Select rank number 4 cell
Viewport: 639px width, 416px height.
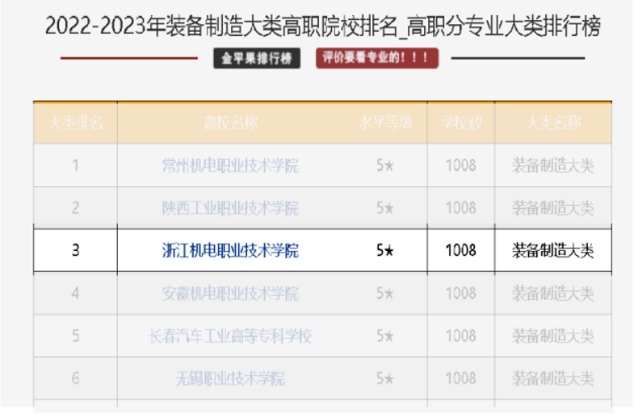pos(75,293)
